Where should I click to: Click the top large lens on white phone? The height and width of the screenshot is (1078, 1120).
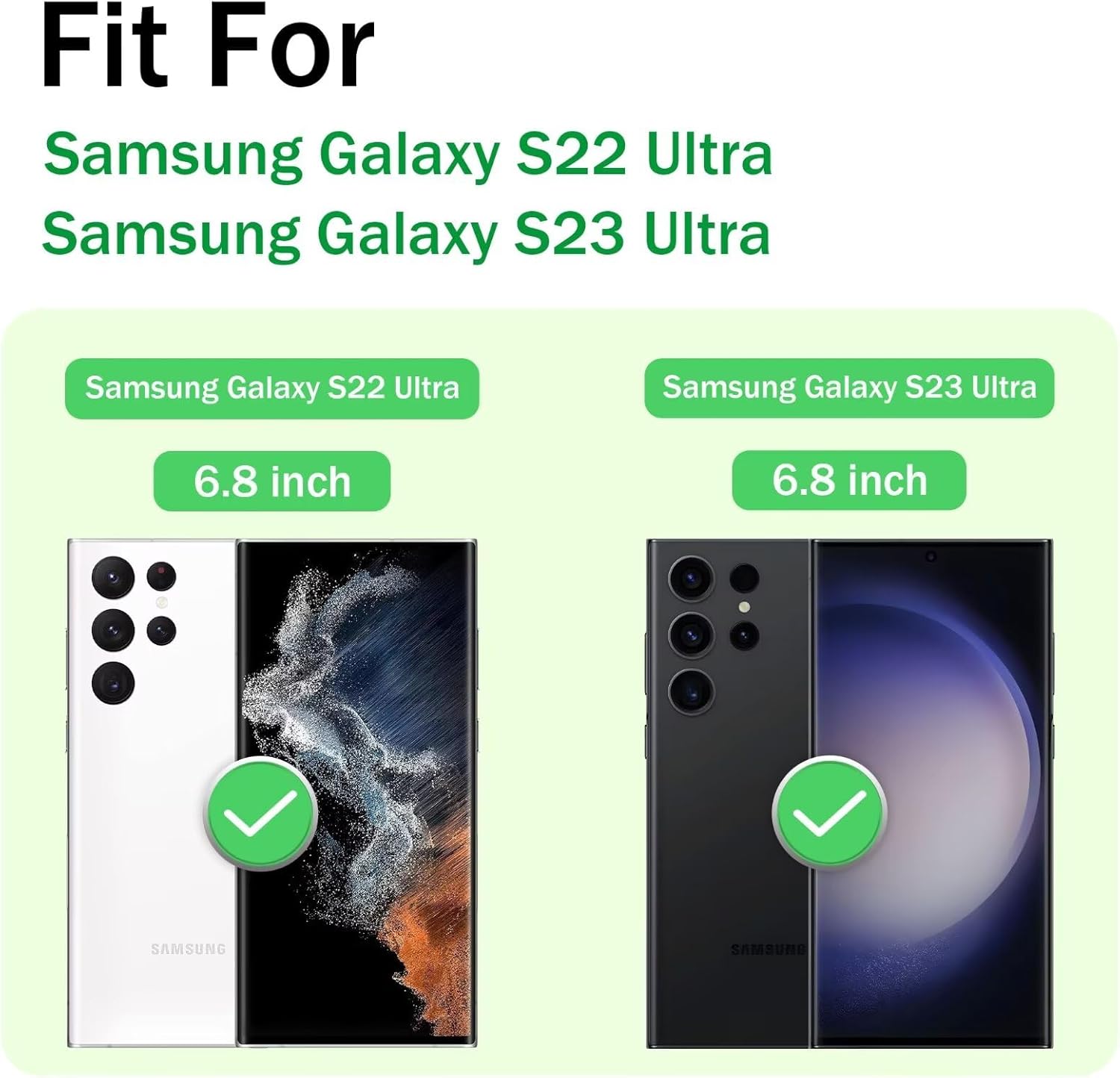click(x=113, y=578)
